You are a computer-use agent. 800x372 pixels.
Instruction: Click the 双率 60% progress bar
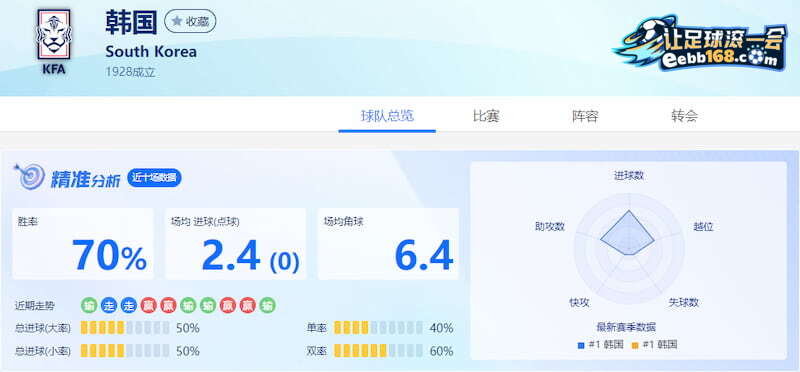coord(378,351)
